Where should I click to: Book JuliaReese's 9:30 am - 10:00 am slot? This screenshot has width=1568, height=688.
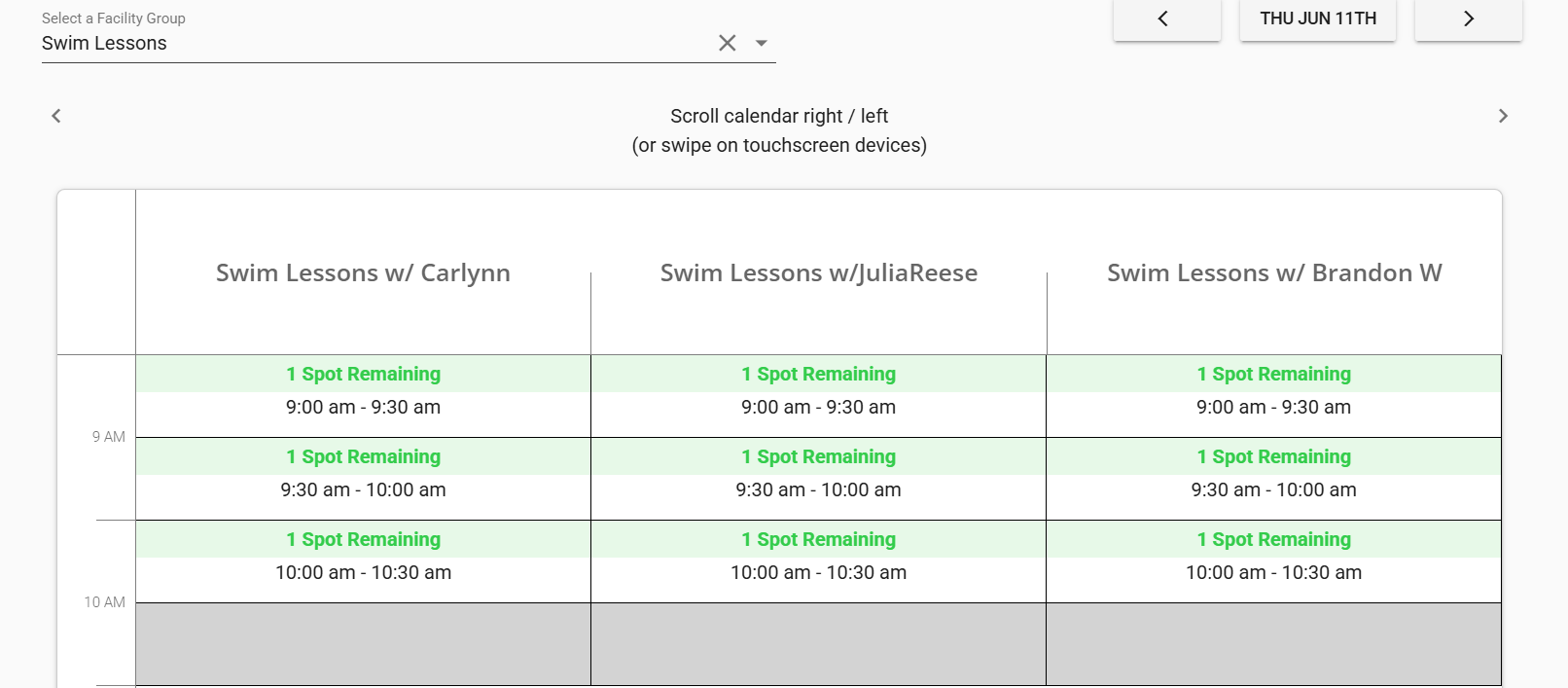(818, 479)
